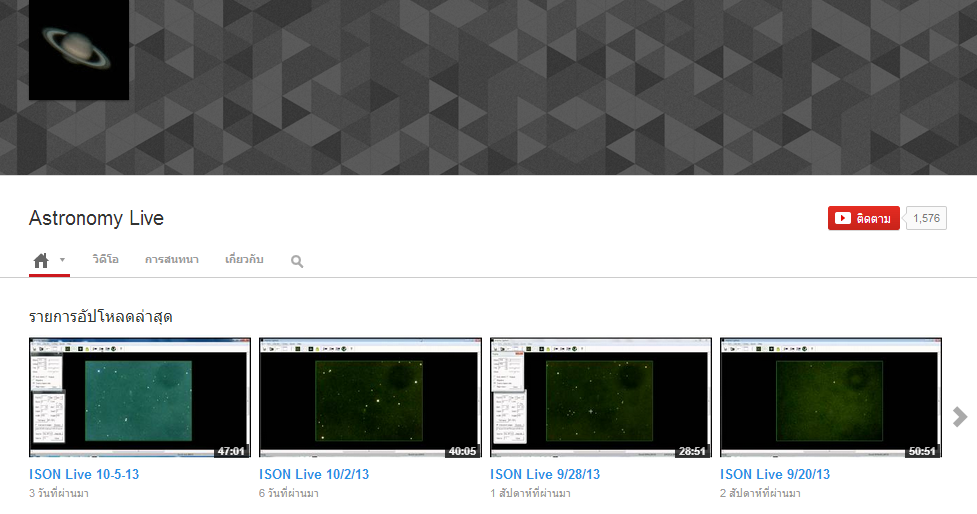The width and height of the screenshot is (977, 514).
Task: Go to channel home tab icon
Action: [41, 260]
